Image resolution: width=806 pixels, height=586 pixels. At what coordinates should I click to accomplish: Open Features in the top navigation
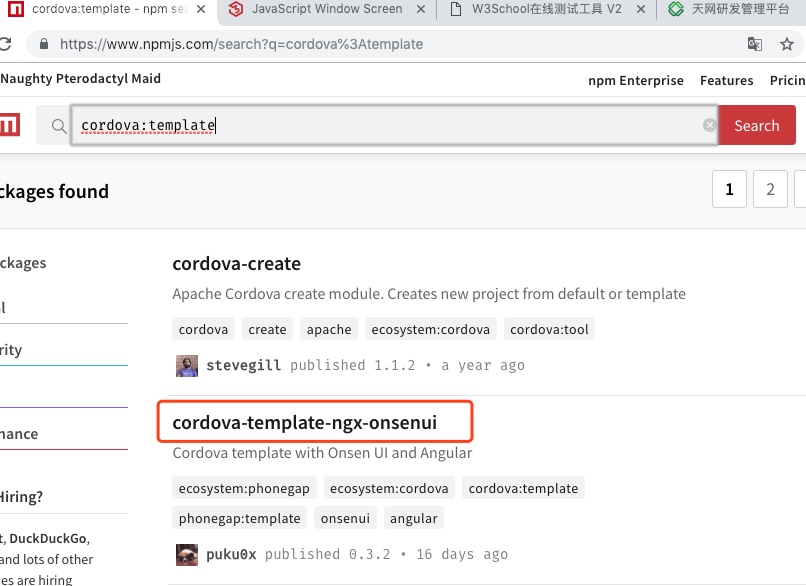point(726,81)
